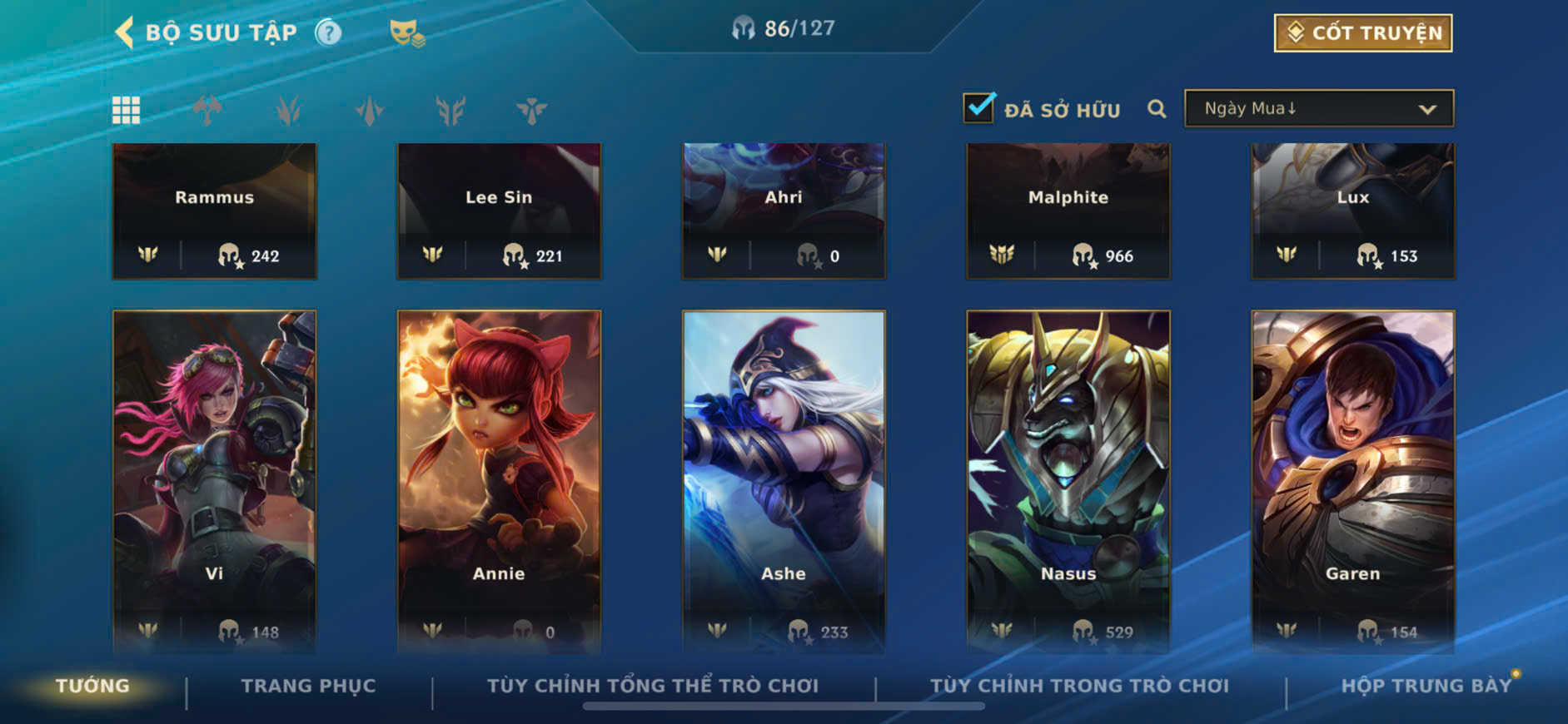This screenshot has height=724, width=1568.
Task: Open the Annie champion card
Action: (499, 481)
